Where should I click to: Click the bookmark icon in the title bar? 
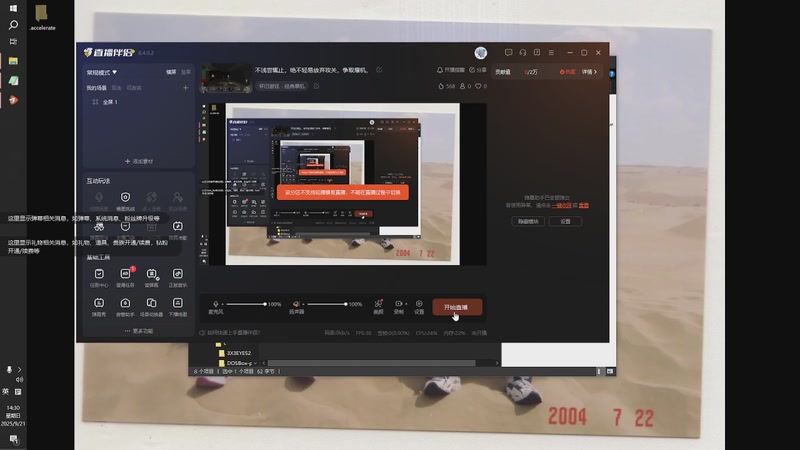[x=537, y=53]
